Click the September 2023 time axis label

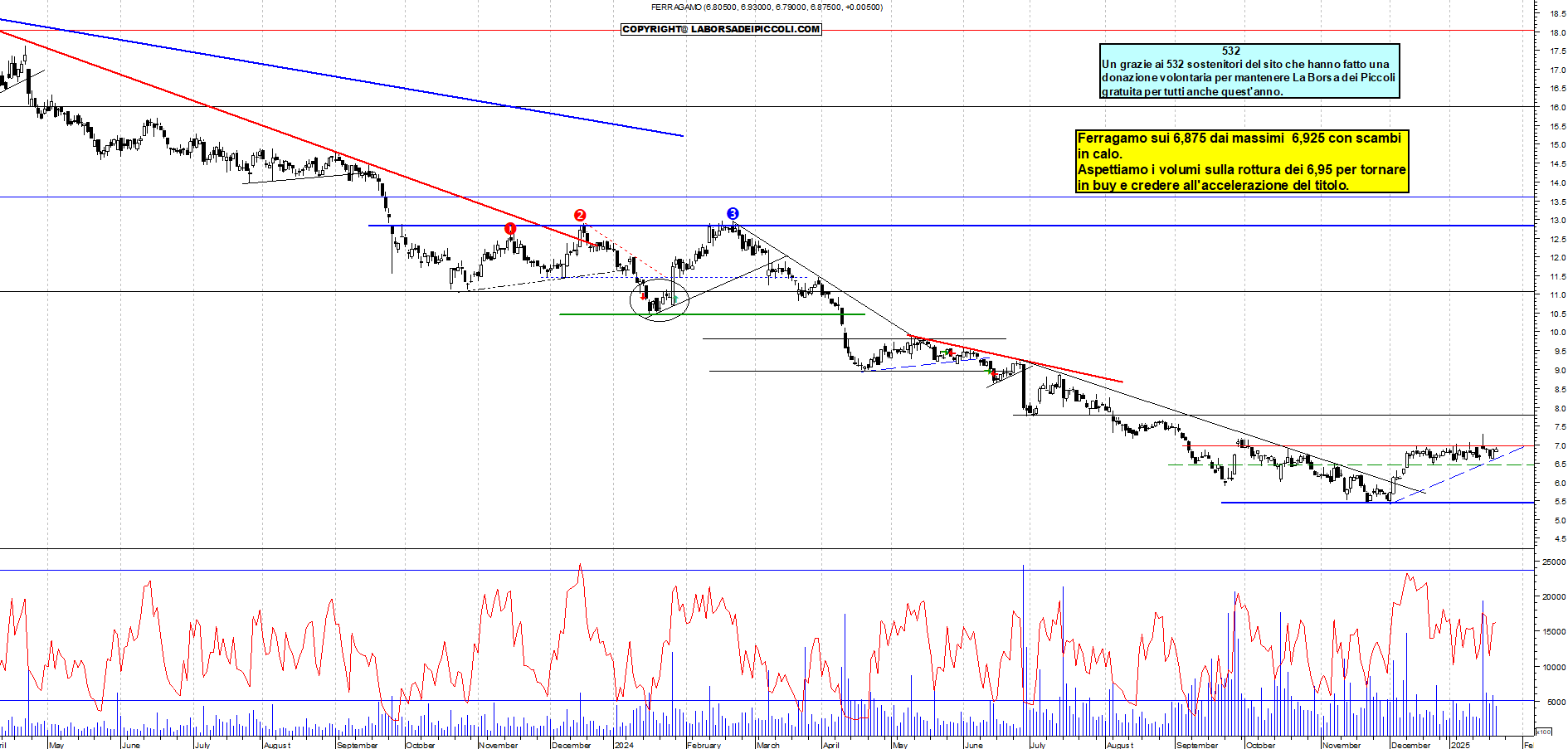[358, 745]
